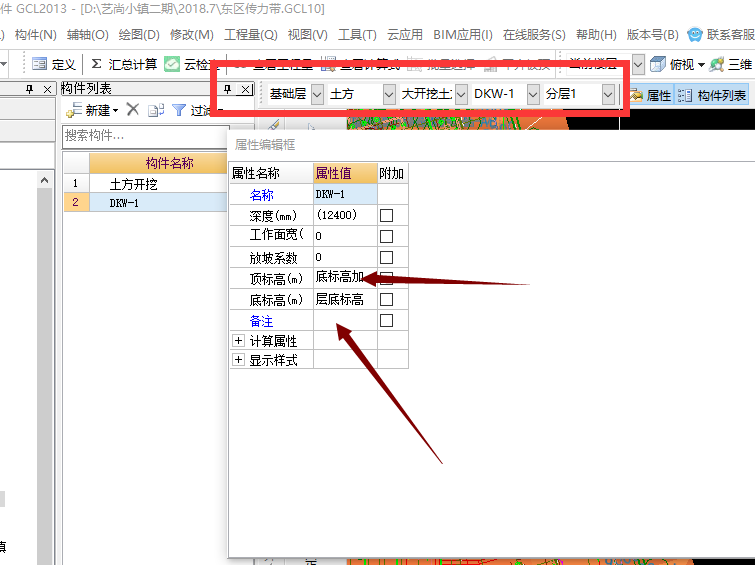The width and height of the screenshot is (755, 565).
Task: Start the 云检查 cloud check tool
Action: coord(192,64)
